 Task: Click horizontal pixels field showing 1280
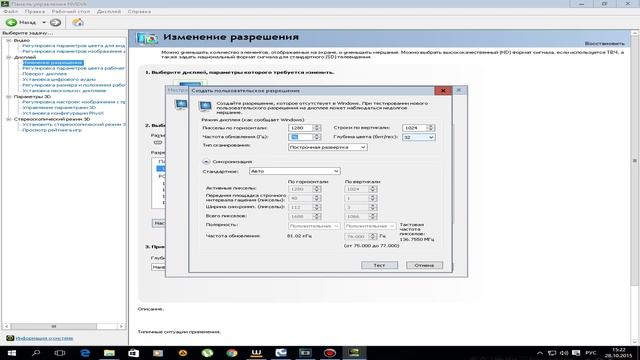pos(300,128)
